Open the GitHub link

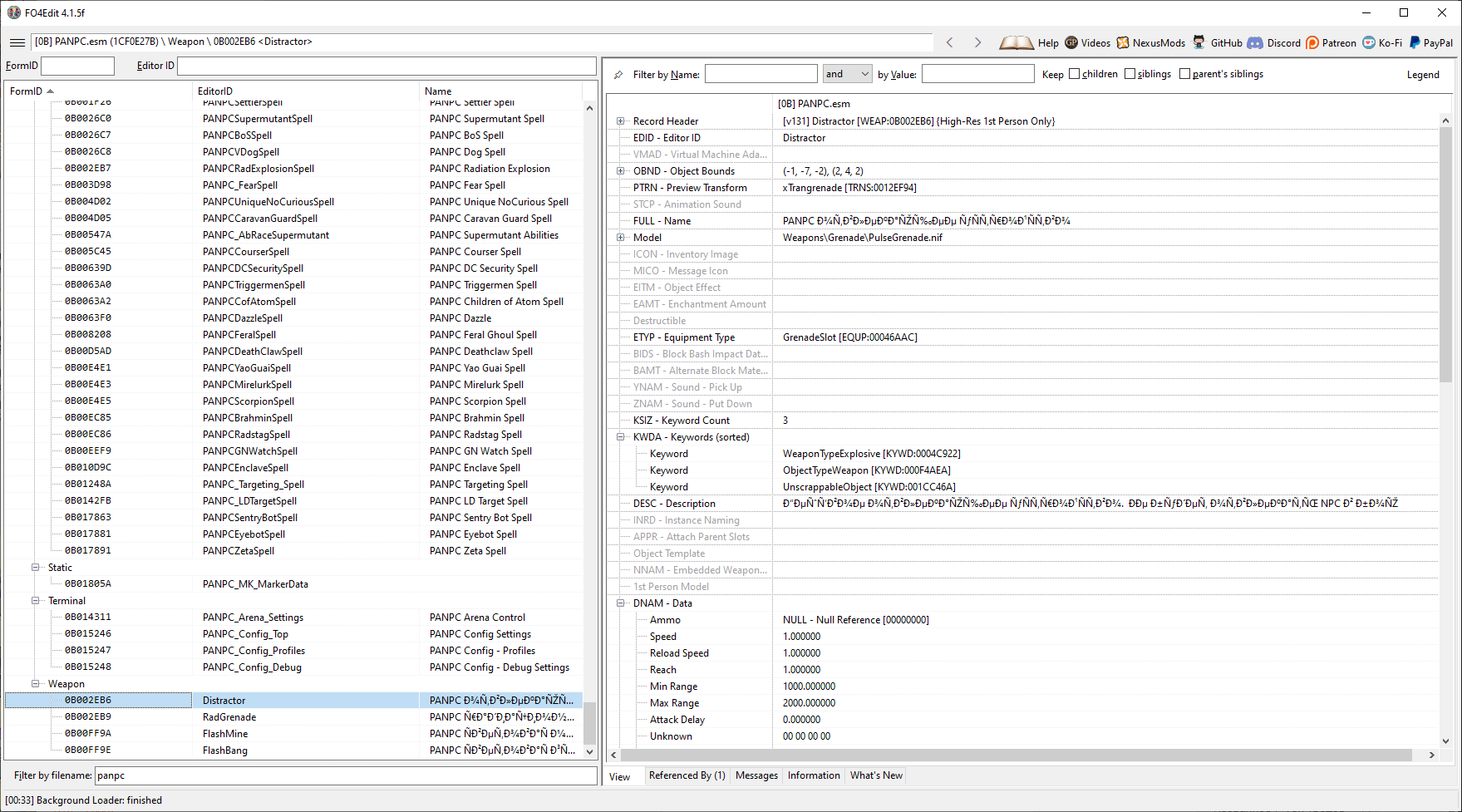1217,42
